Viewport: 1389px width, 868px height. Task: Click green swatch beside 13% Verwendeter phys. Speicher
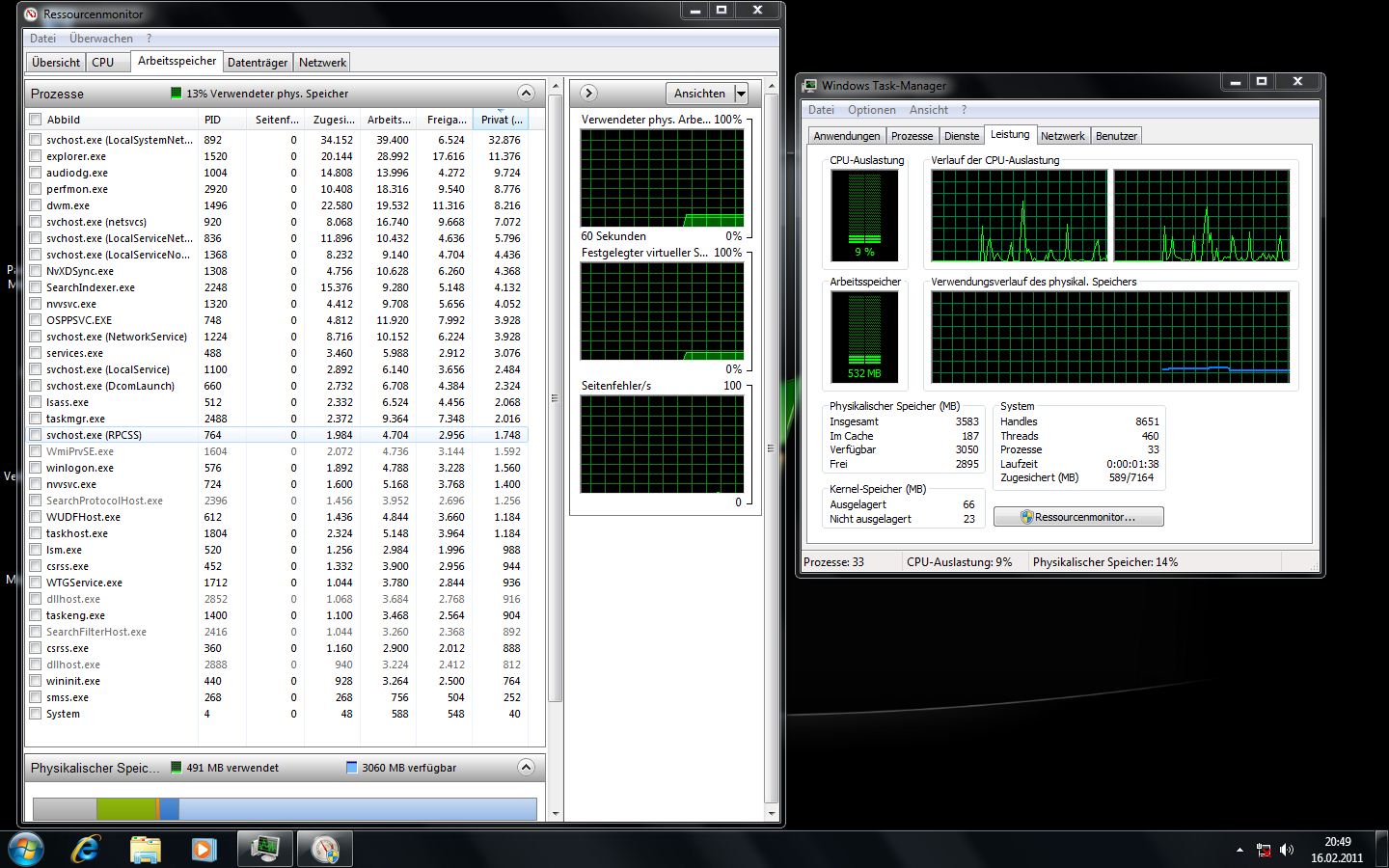(x=177, y=94)
